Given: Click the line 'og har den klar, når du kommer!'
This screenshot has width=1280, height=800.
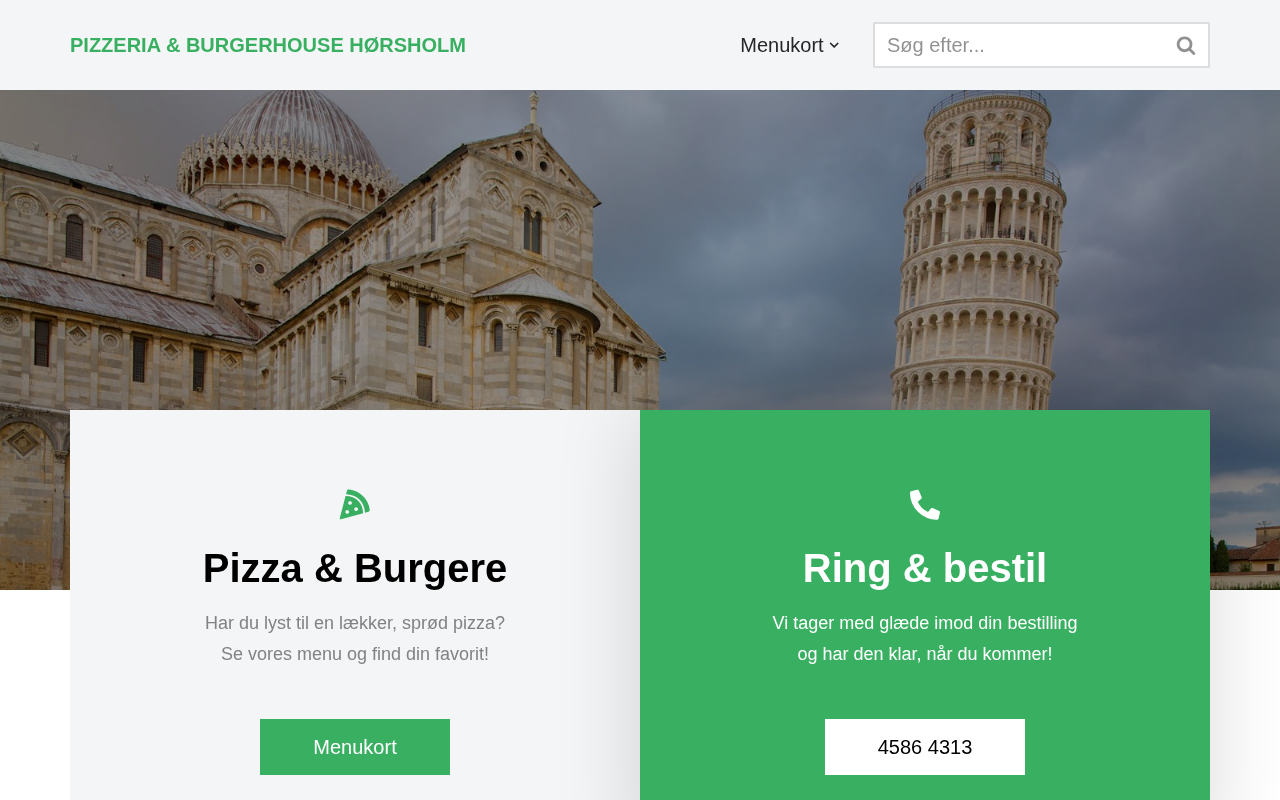Looking at the screenshot, I should pos(925,654).
